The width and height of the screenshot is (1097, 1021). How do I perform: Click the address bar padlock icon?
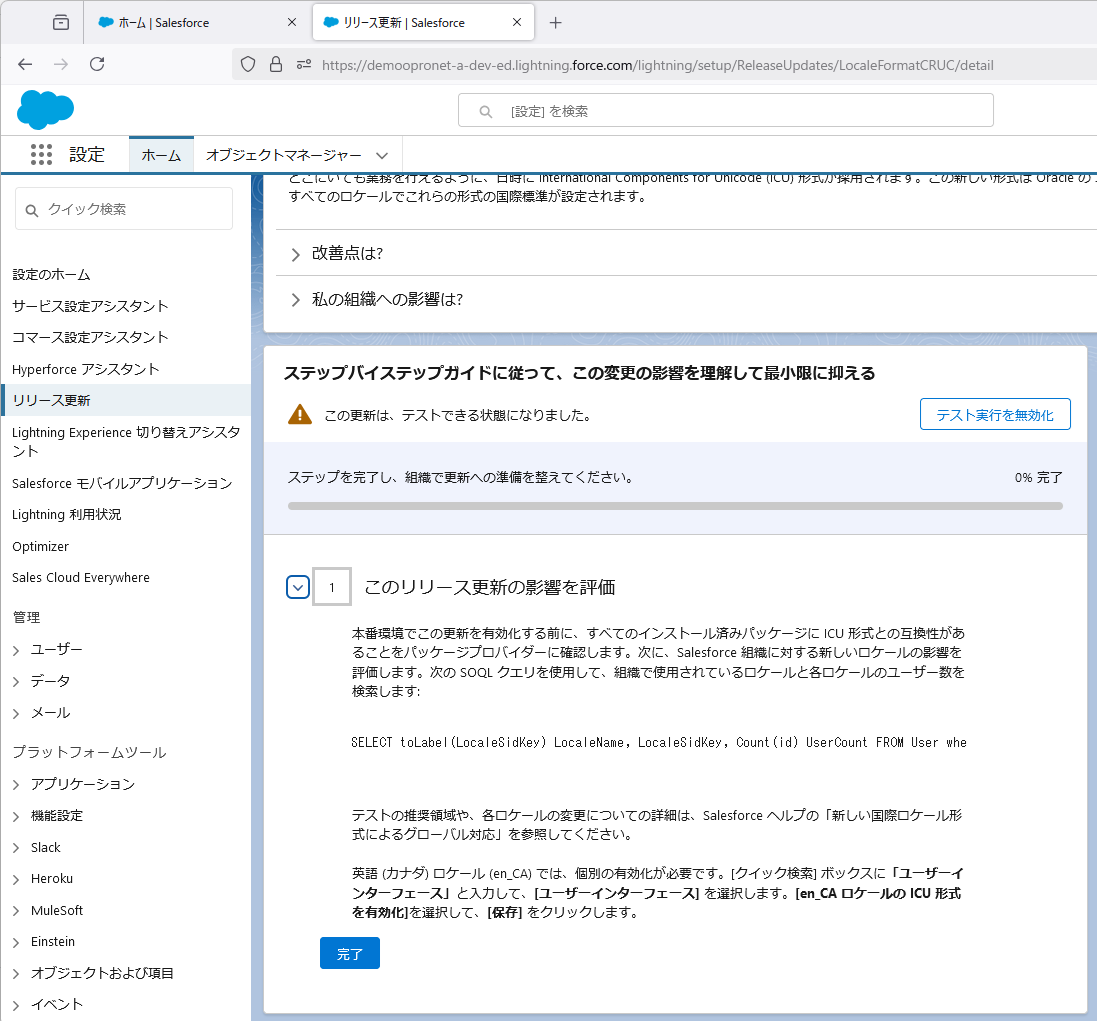click(x=276, y=65)
